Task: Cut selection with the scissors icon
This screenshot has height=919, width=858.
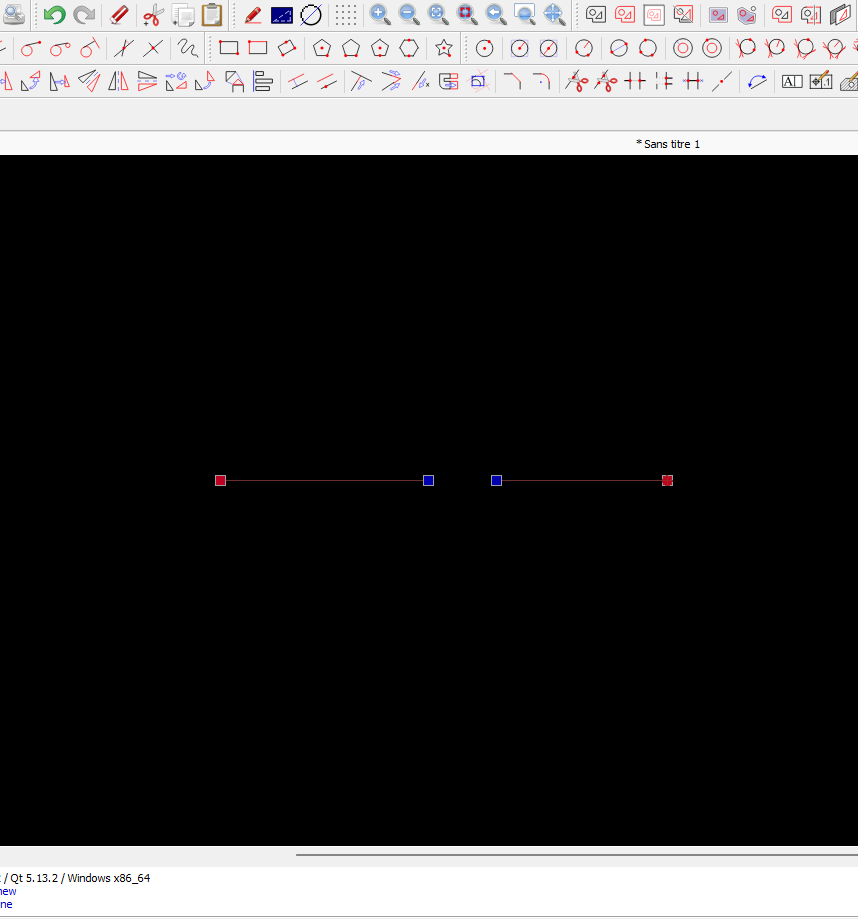Action: [x=153, y=15]
